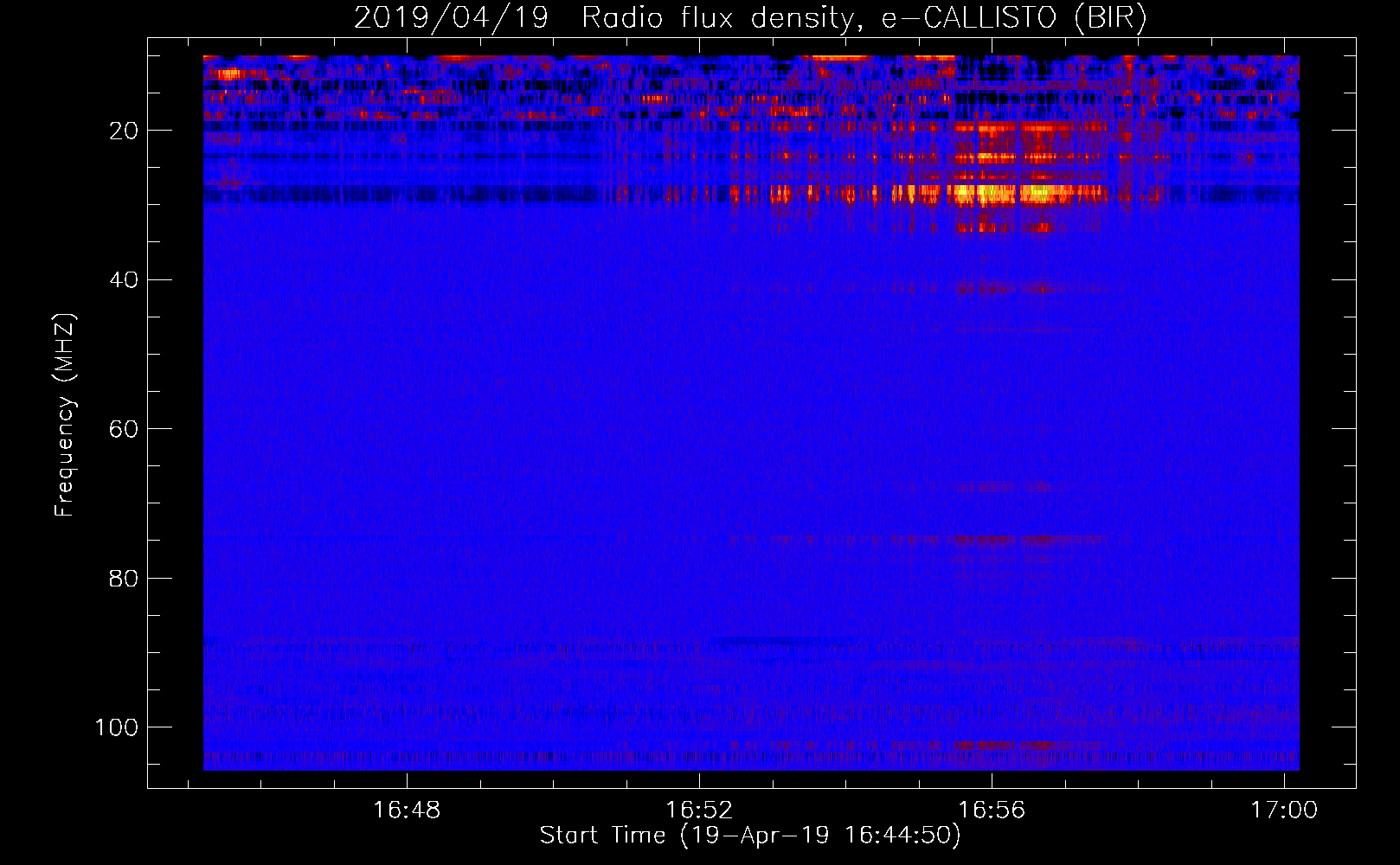Click the 20 MHz frequency tick label

pos(124,131)
